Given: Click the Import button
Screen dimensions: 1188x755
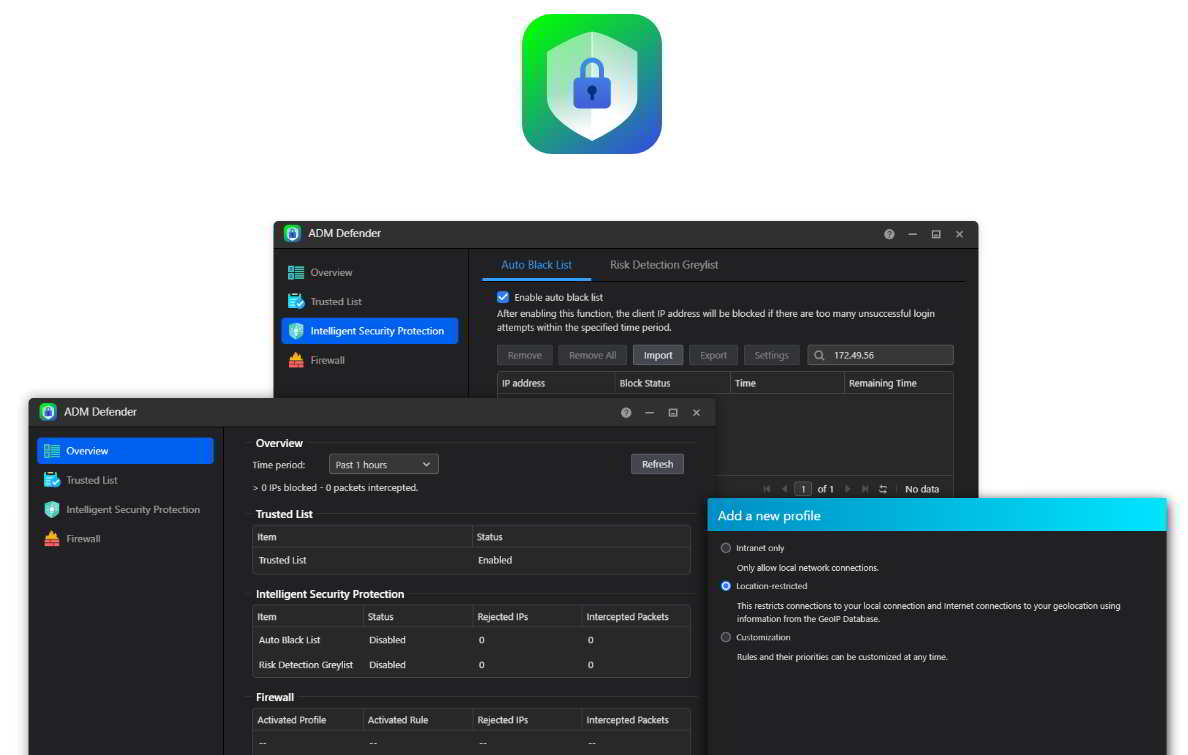Looking at the screenshot, I should [658, 355].
